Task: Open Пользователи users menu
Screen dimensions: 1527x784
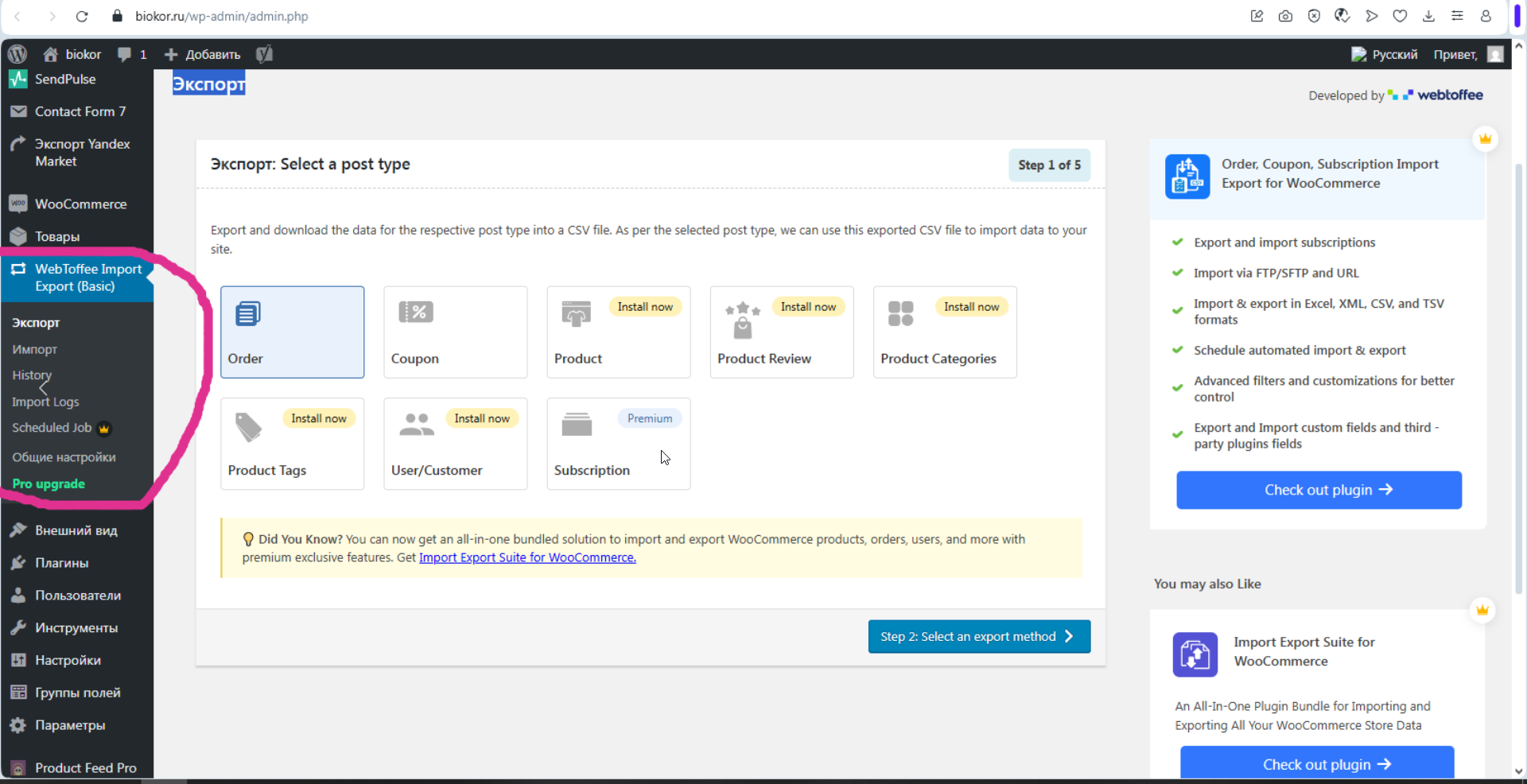Action: [x=76, y=595]
